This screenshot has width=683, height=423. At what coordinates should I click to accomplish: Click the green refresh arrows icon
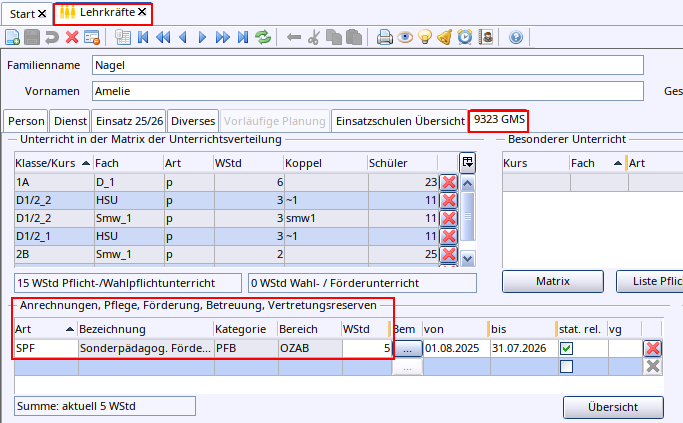263,38
